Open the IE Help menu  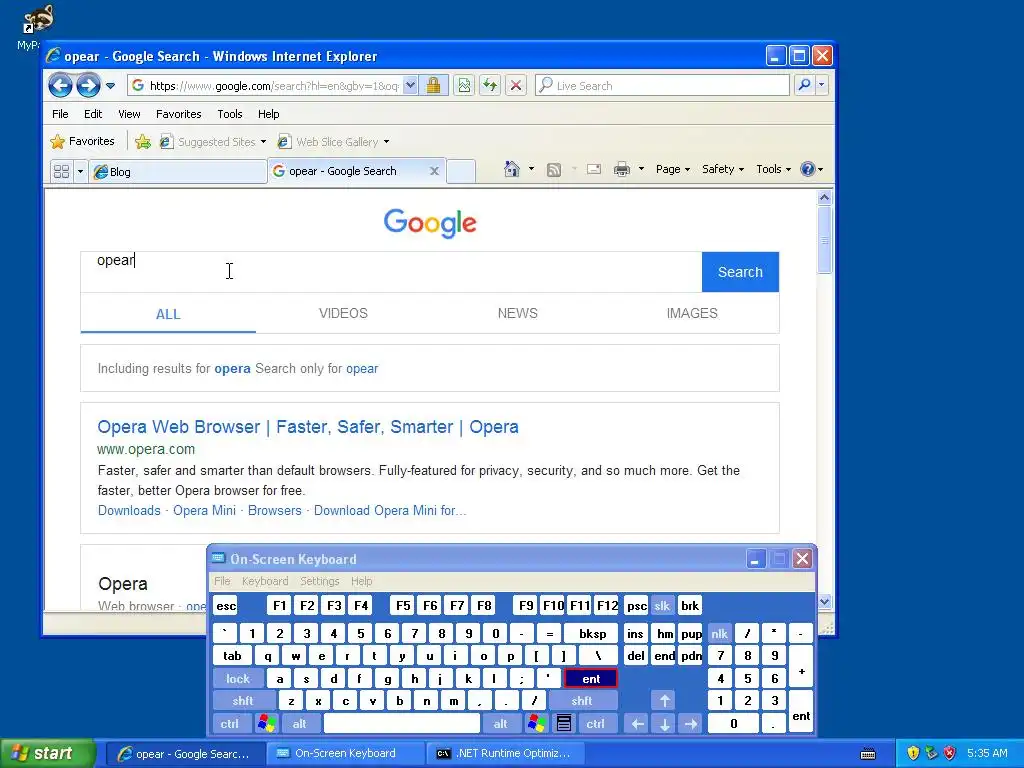click(x=268, y=114)
